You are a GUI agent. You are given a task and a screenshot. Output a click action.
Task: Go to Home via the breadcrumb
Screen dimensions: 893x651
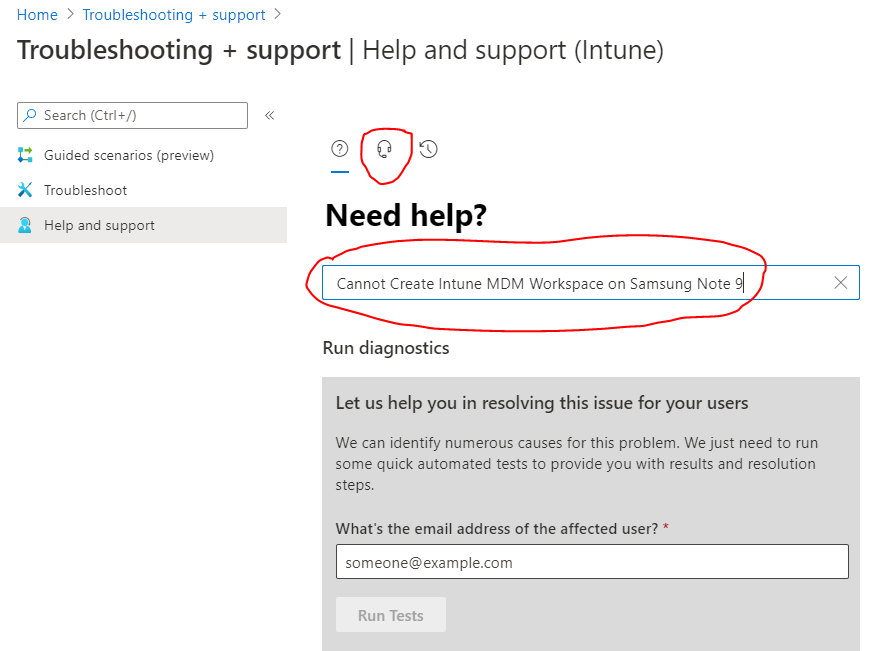(x=37, y=15)
